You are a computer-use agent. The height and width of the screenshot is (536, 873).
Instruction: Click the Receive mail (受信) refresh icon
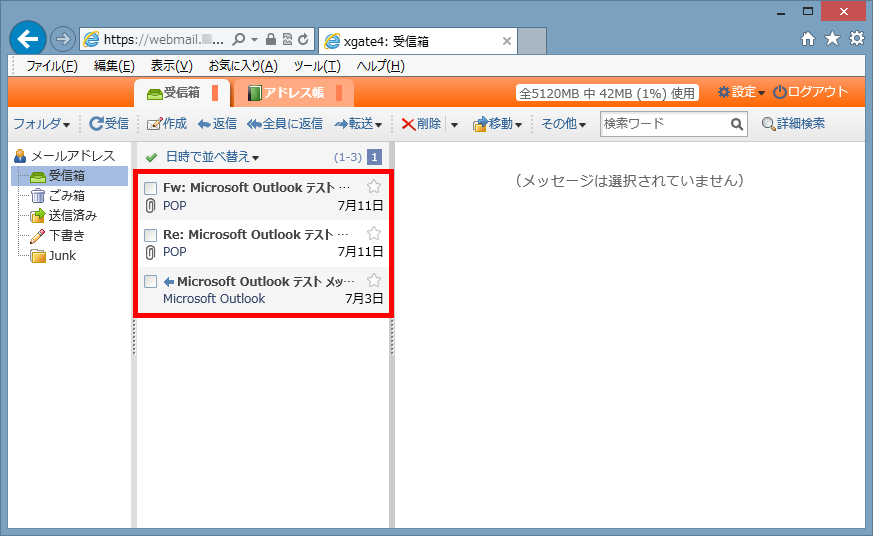click(x=96, y=124)
